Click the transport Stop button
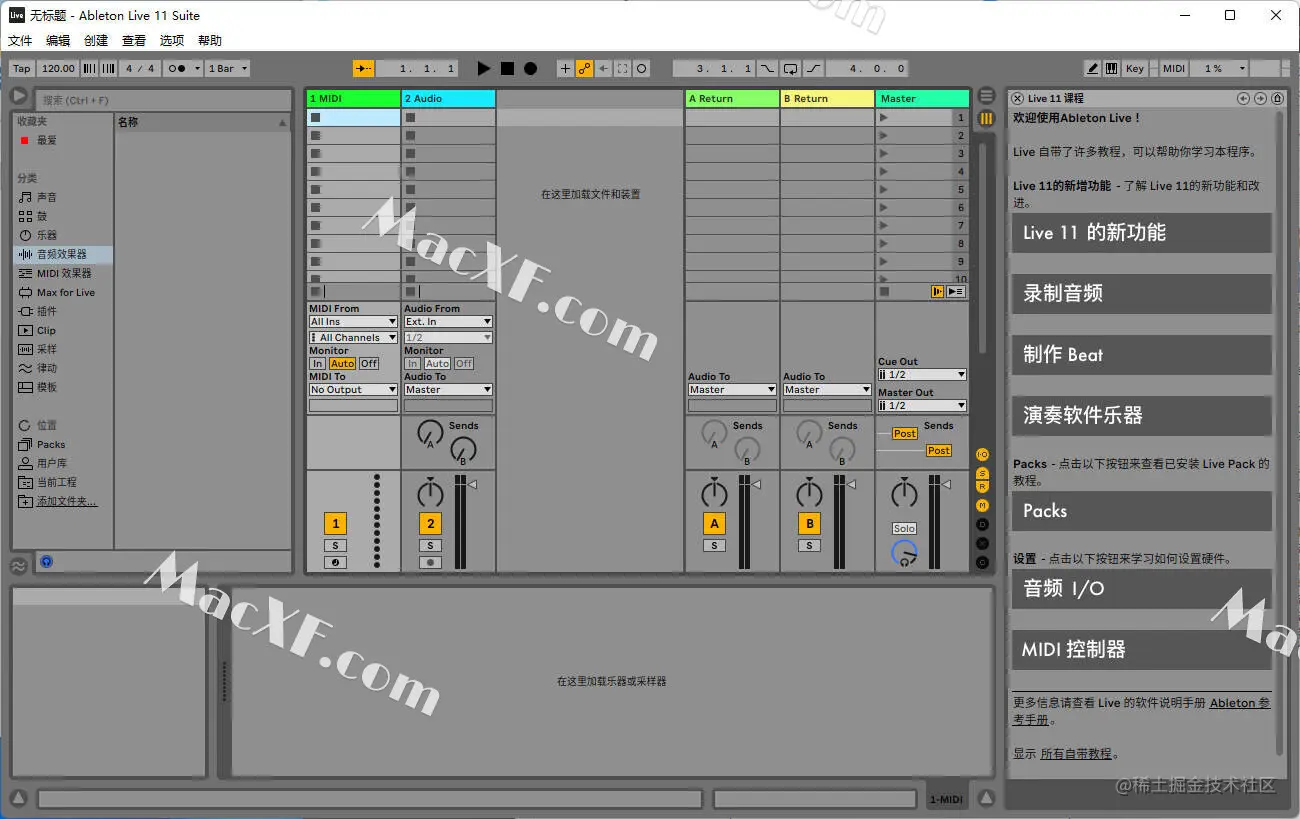Image resolution: width=1300 pixels, height=819 pixels. click(x=507, y=68)
